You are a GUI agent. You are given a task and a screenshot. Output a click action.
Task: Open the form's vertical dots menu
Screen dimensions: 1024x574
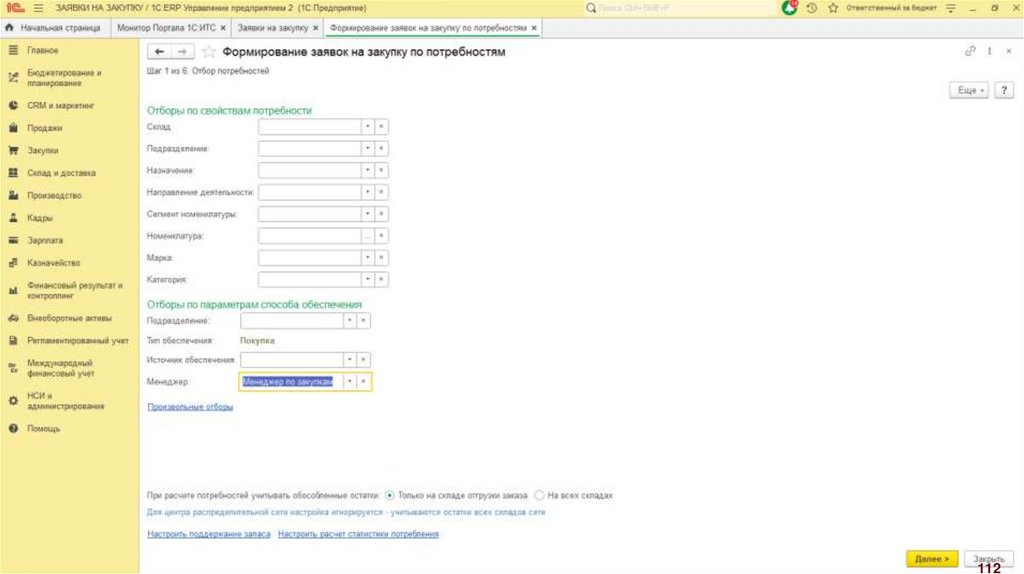989,51
